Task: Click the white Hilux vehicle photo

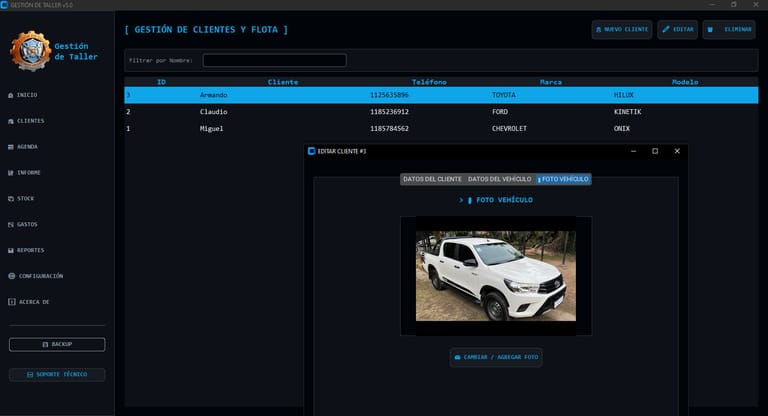Action: pos(495,275)
